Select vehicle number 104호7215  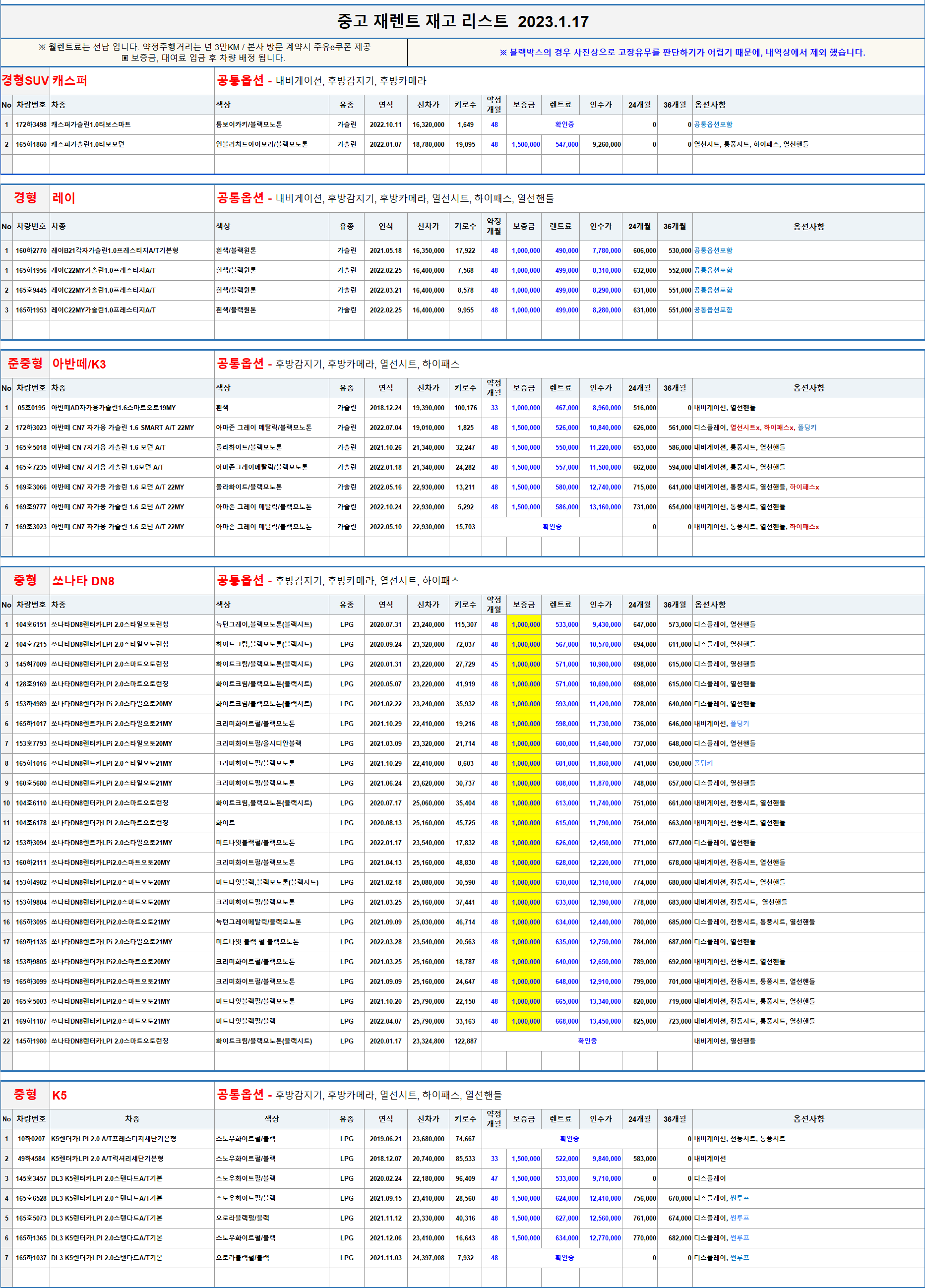tap(31, 645)
